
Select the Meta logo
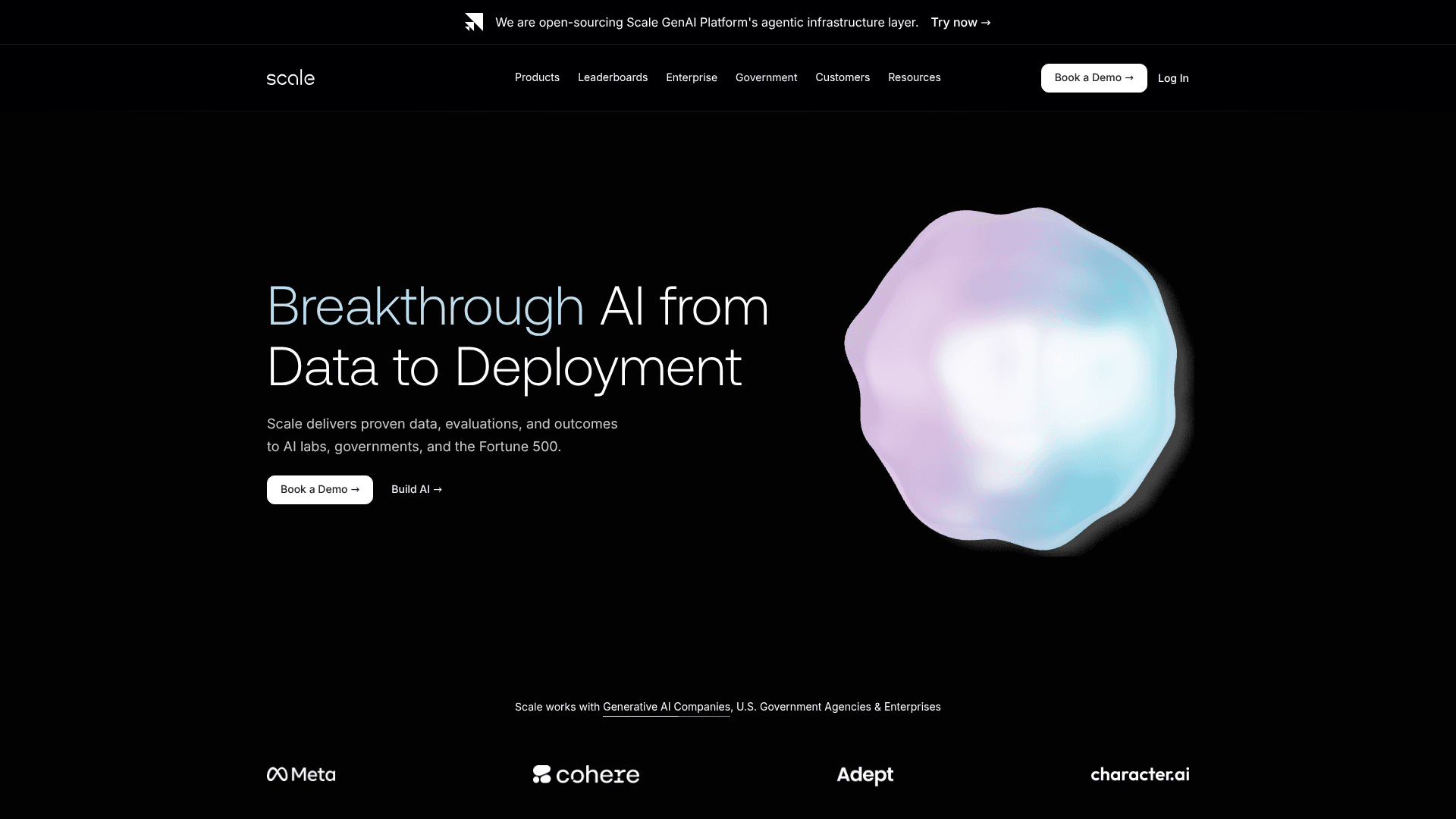(x=300, y=774)
